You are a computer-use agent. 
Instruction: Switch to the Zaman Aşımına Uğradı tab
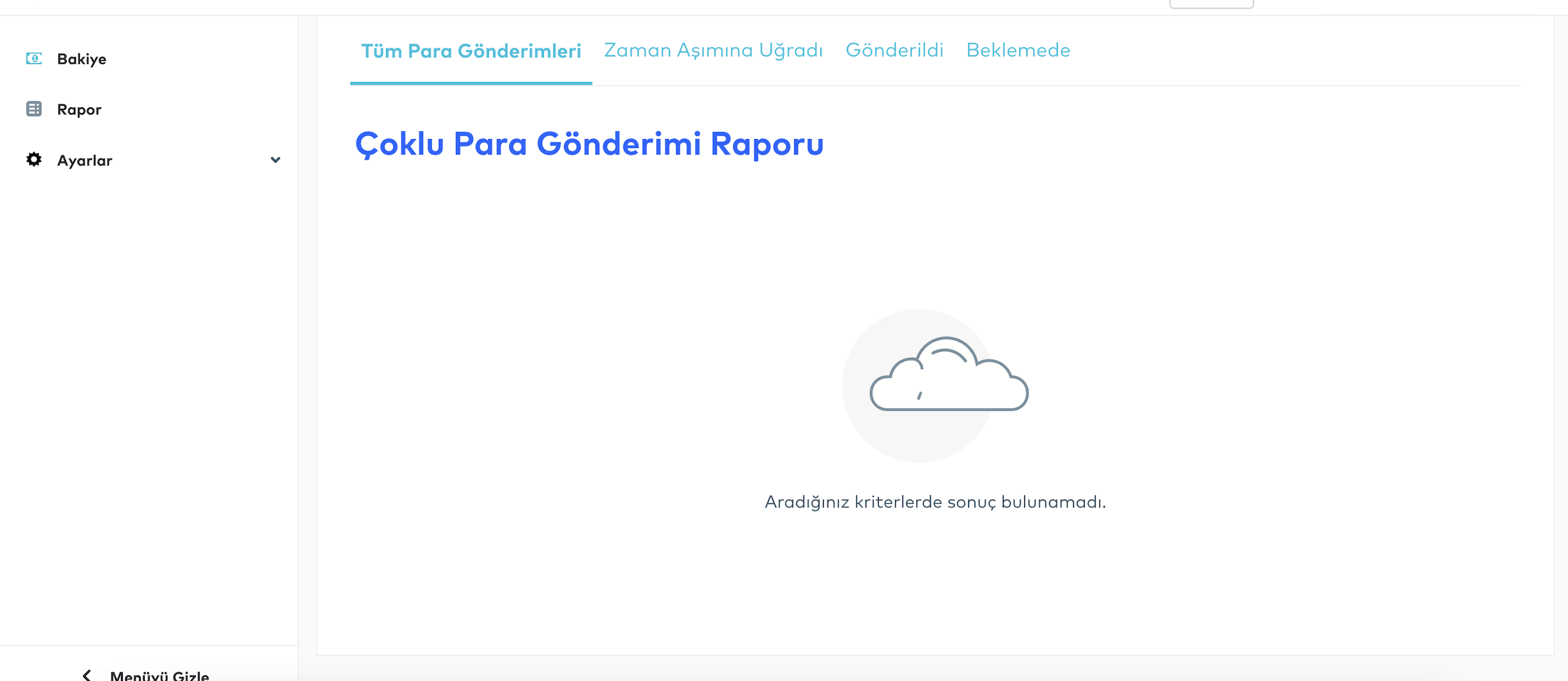coord(713,50)
